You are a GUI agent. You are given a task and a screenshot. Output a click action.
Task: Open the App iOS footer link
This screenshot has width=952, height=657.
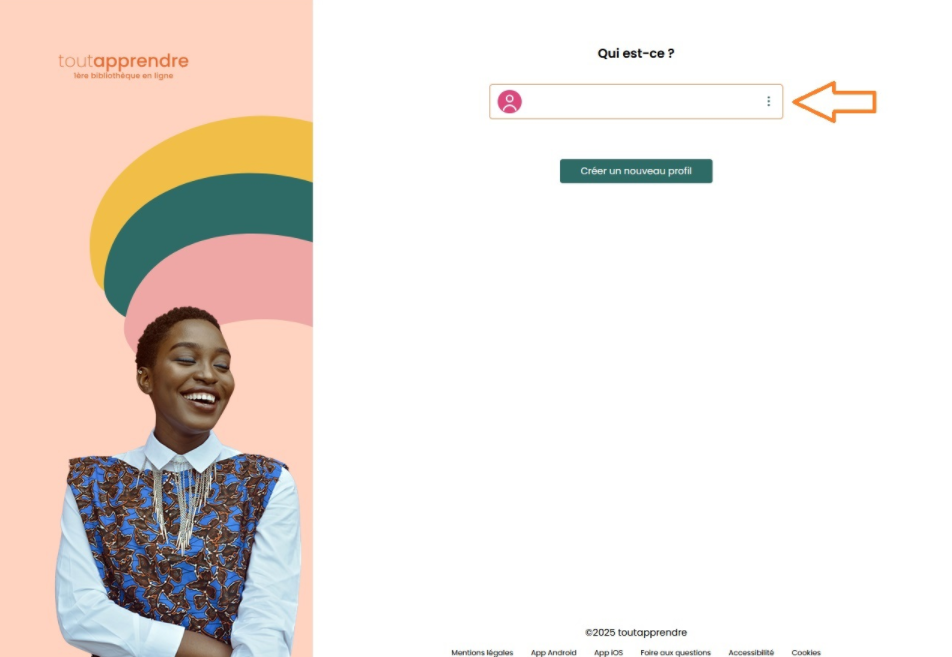point(608,652)
